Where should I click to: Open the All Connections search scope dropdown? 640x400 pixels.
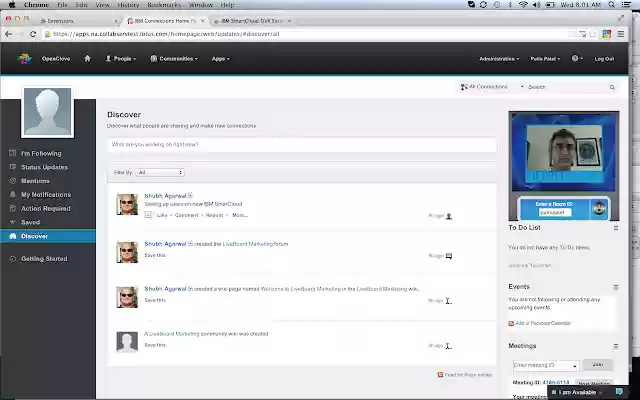coord(492,87)
